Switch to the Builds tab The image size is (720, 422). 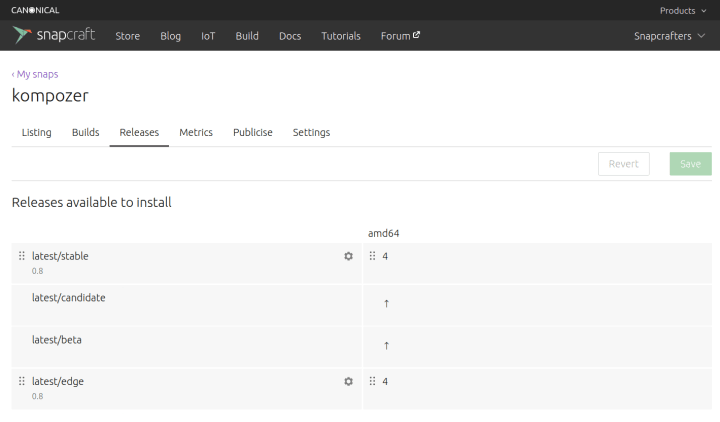pyautogui.click(x=85, y=132)
